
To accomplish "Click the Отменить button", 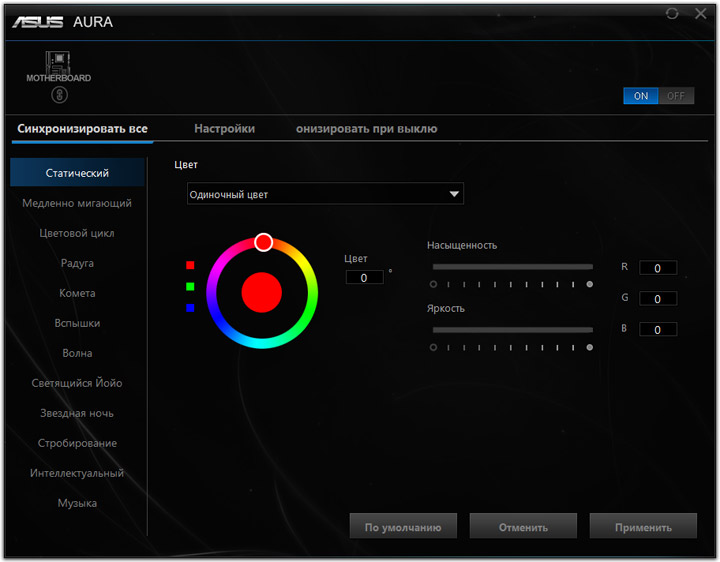I will [523, 526].
